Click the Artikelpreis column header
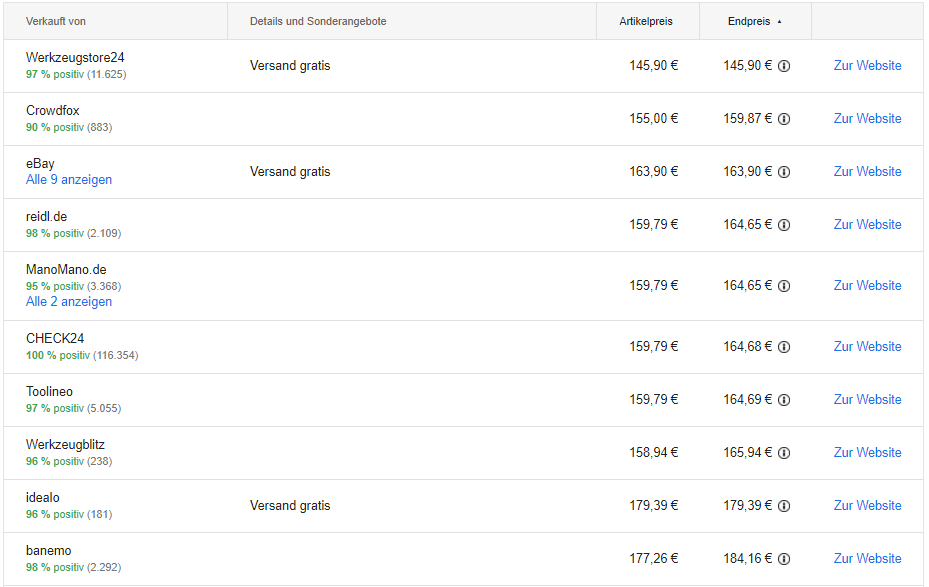 tap(646, 21)
